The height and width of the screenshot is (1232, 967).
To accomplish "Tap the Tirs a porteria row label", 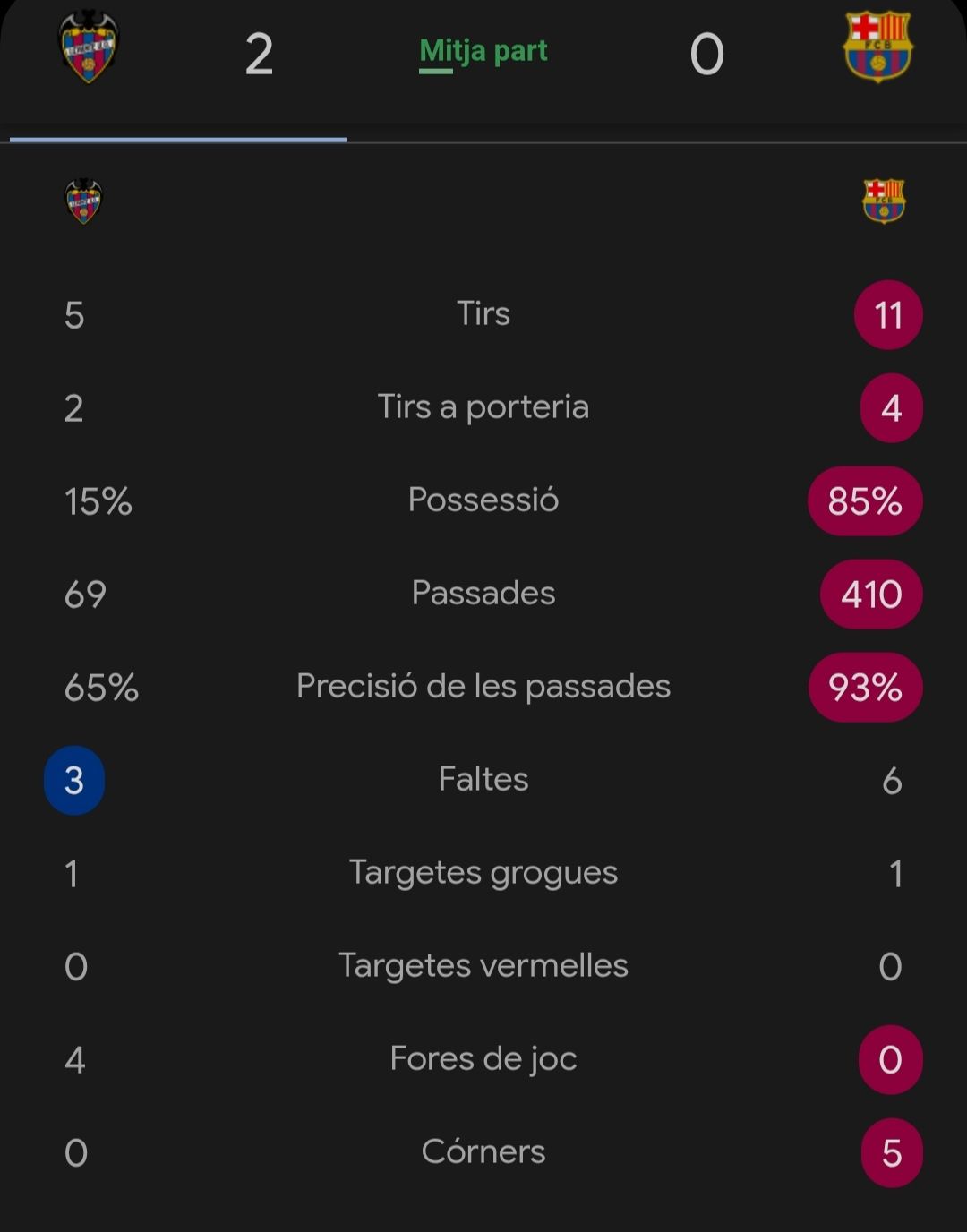I will click(483, 407).
